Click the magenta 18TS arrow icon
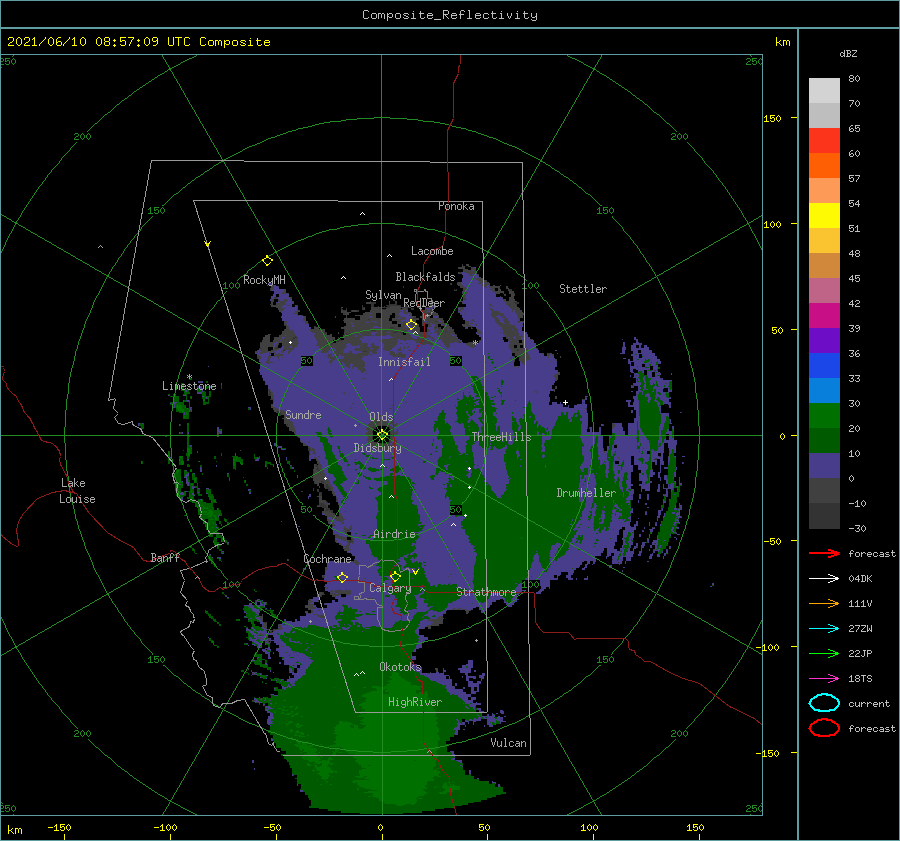The width and height of the screenshot is (900, 841). pyautogui.click(x=824, y=679)
